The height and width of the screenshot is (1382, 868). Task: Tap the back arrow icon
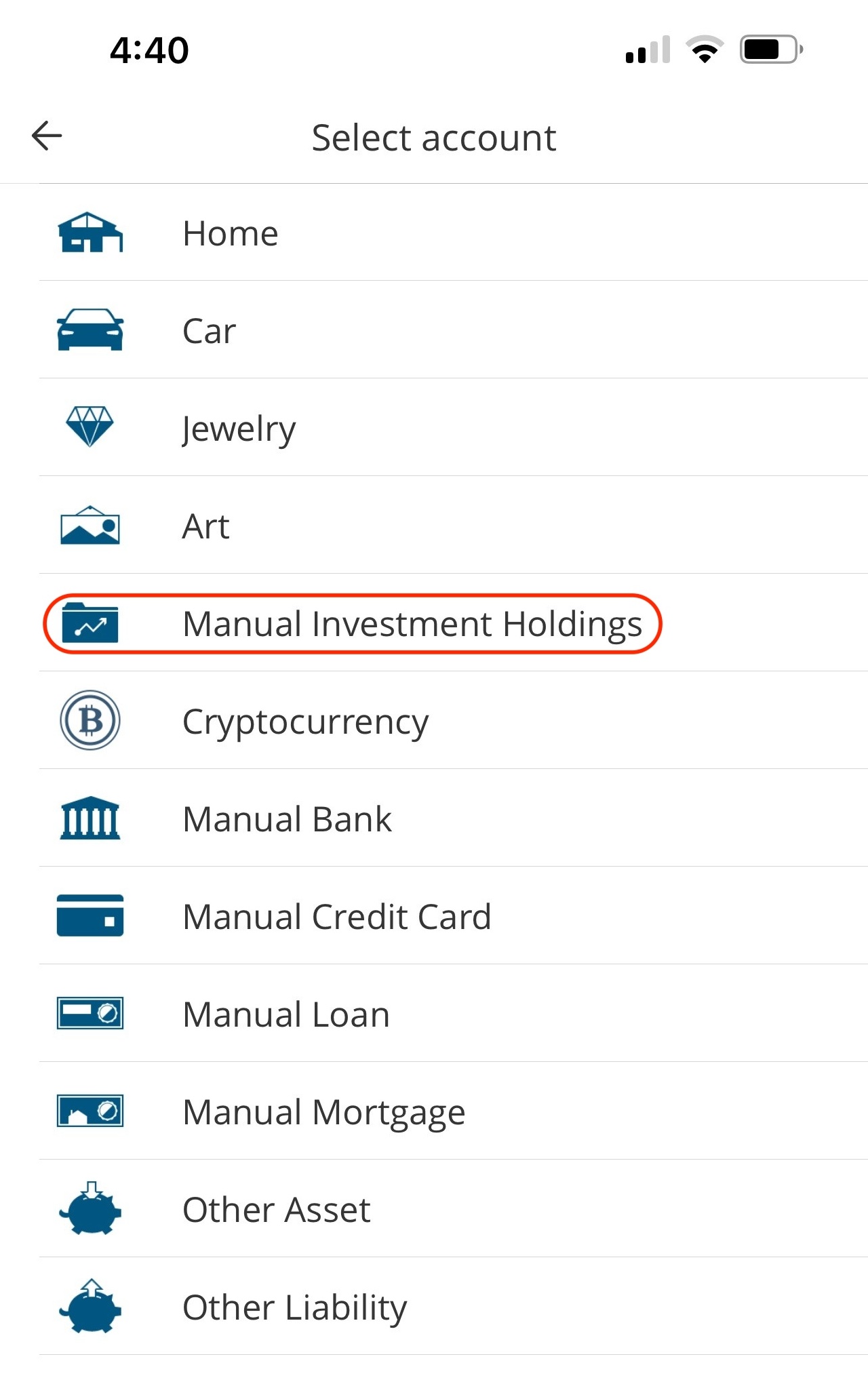(47, 136)
